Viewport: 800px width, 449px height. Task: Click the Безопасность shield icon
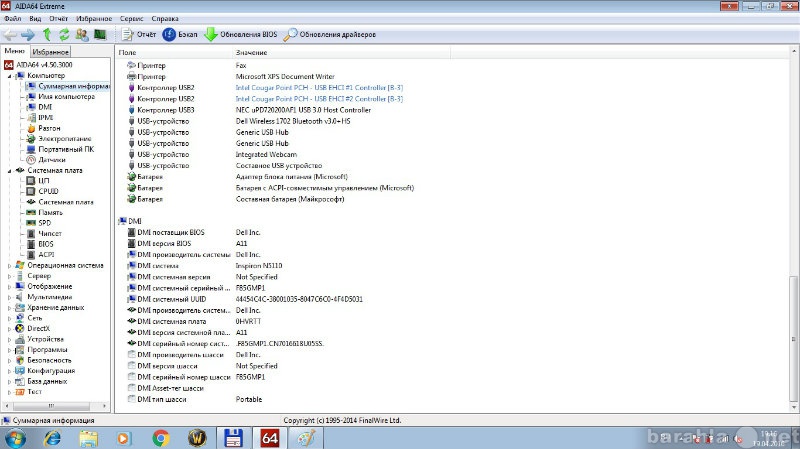20,360
